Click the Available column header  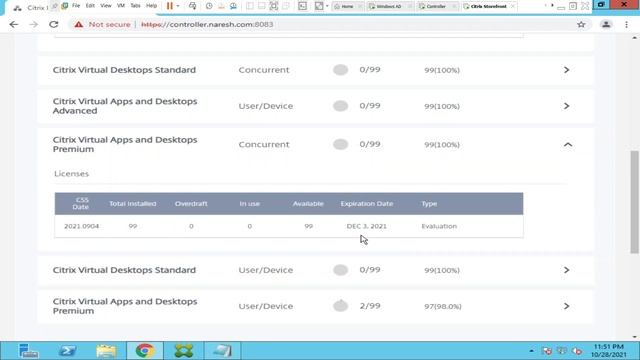[x=308, y=203]
